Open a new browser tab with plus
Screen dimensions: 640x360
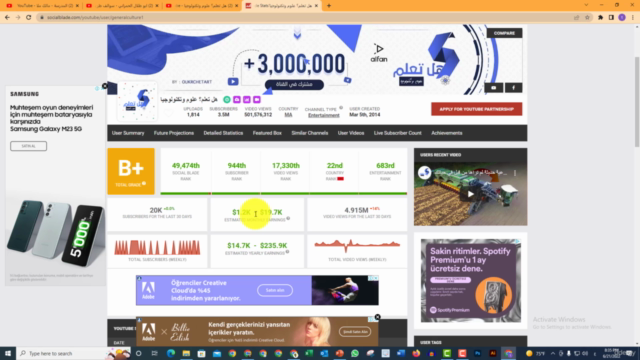(x=329, y=6)
